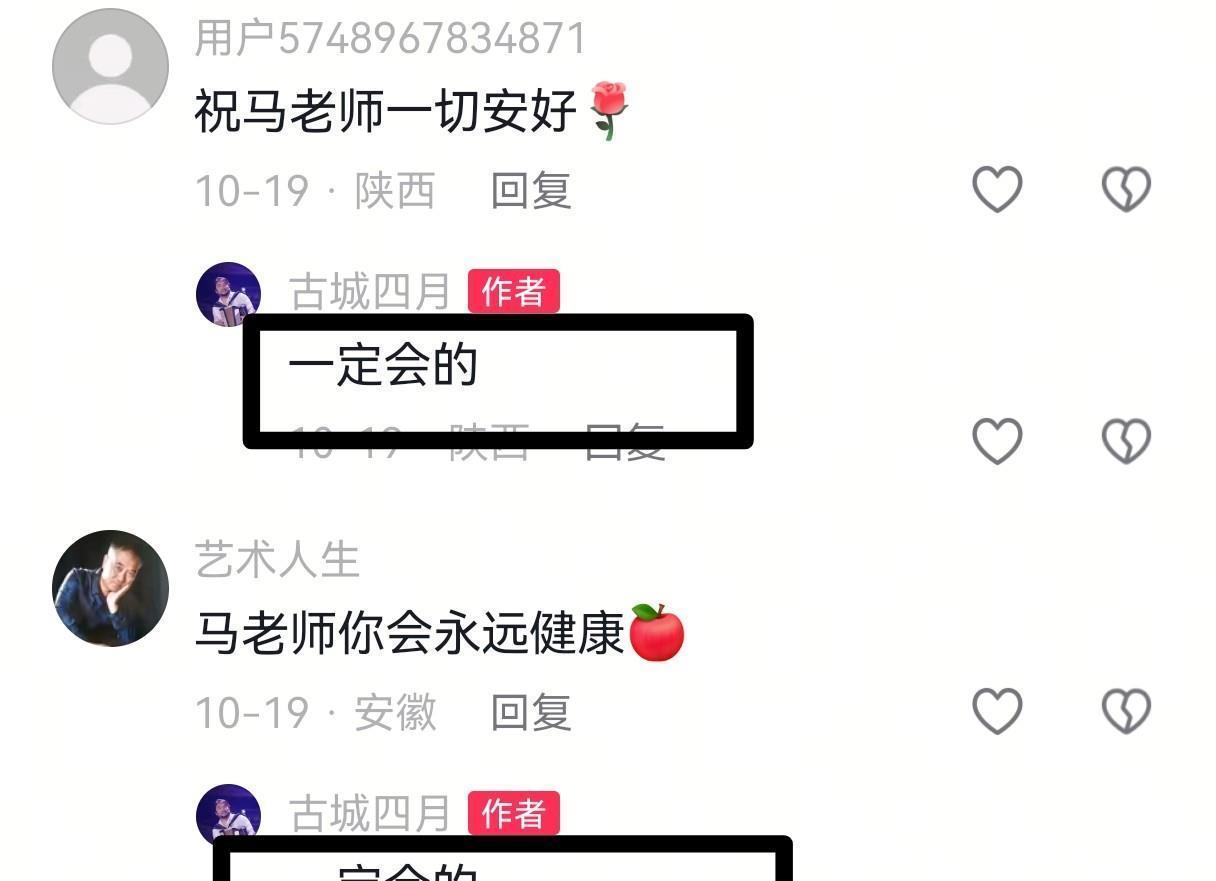Tap the first 作者 badge
This screenshot has width=1216, height=881.
(513, 292)
